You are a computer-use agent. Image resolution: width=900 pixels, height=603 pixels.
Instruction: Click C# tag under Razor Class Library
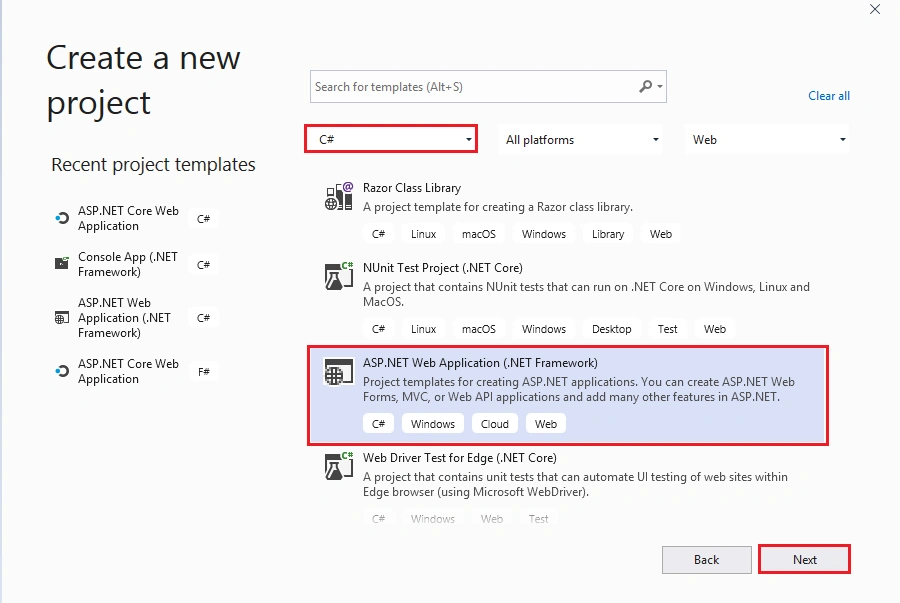point(378,234)
